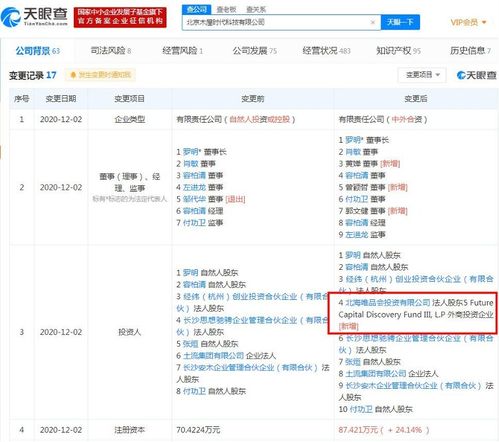This screenshot has width=499, height=442.
Task: Click the 郭文健 董事 [新增] entry
Action: point(373,211)
